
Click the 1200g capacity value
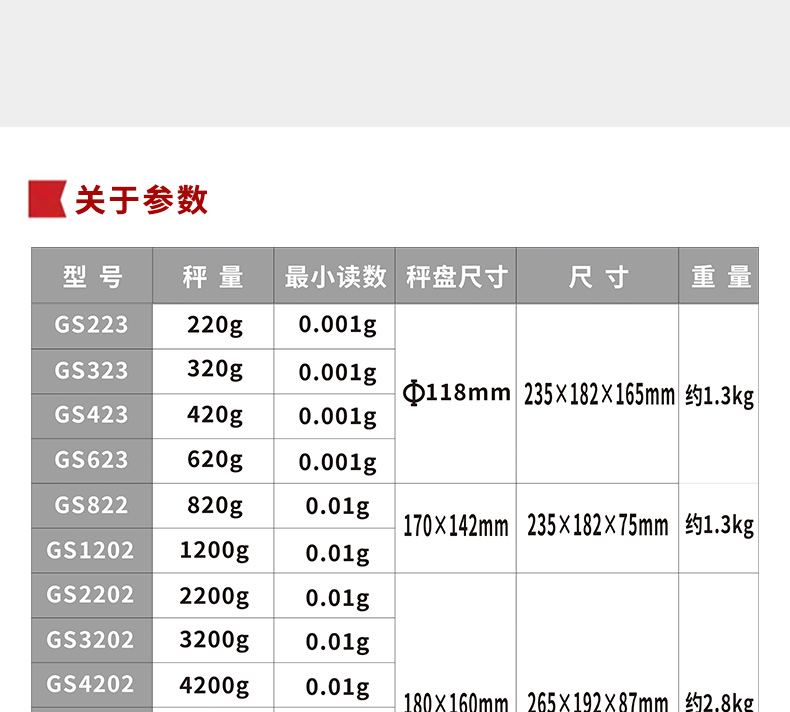[x=214, y=551]
